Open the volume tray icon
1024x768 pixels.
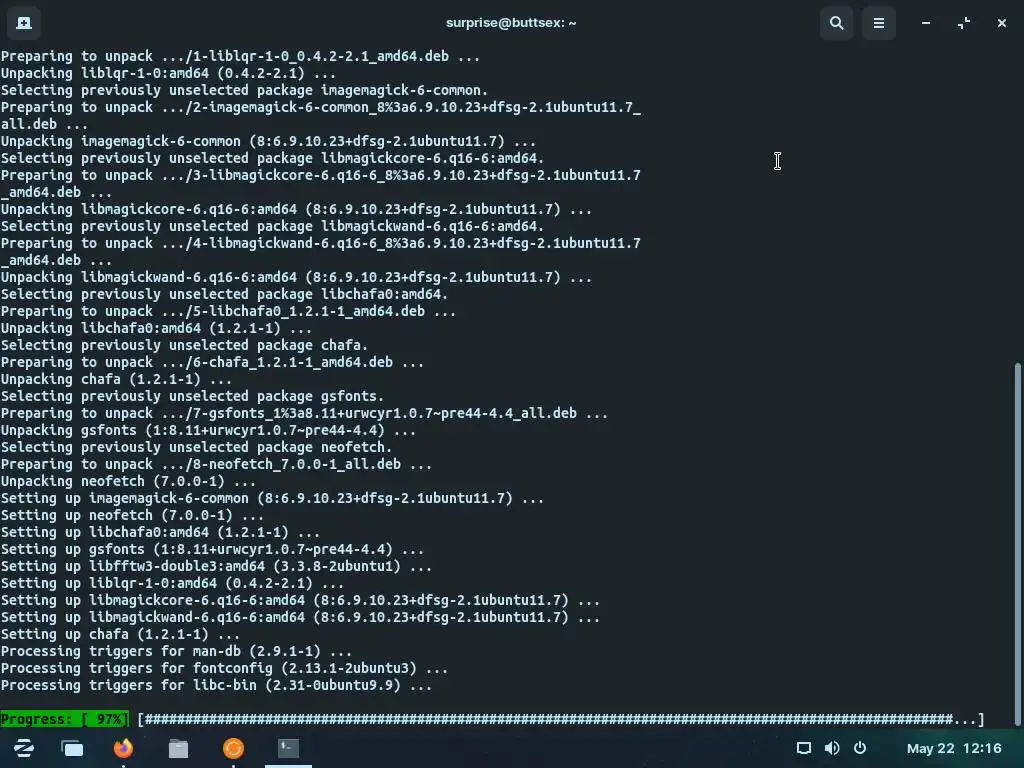[x=832, y=748]
